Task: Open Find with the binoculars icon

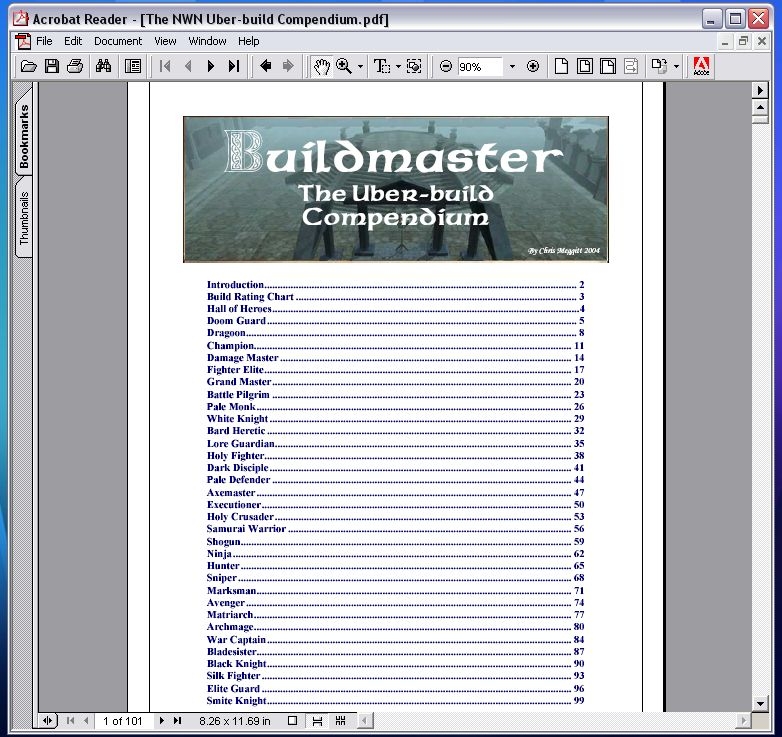Action: pos(103,66)
